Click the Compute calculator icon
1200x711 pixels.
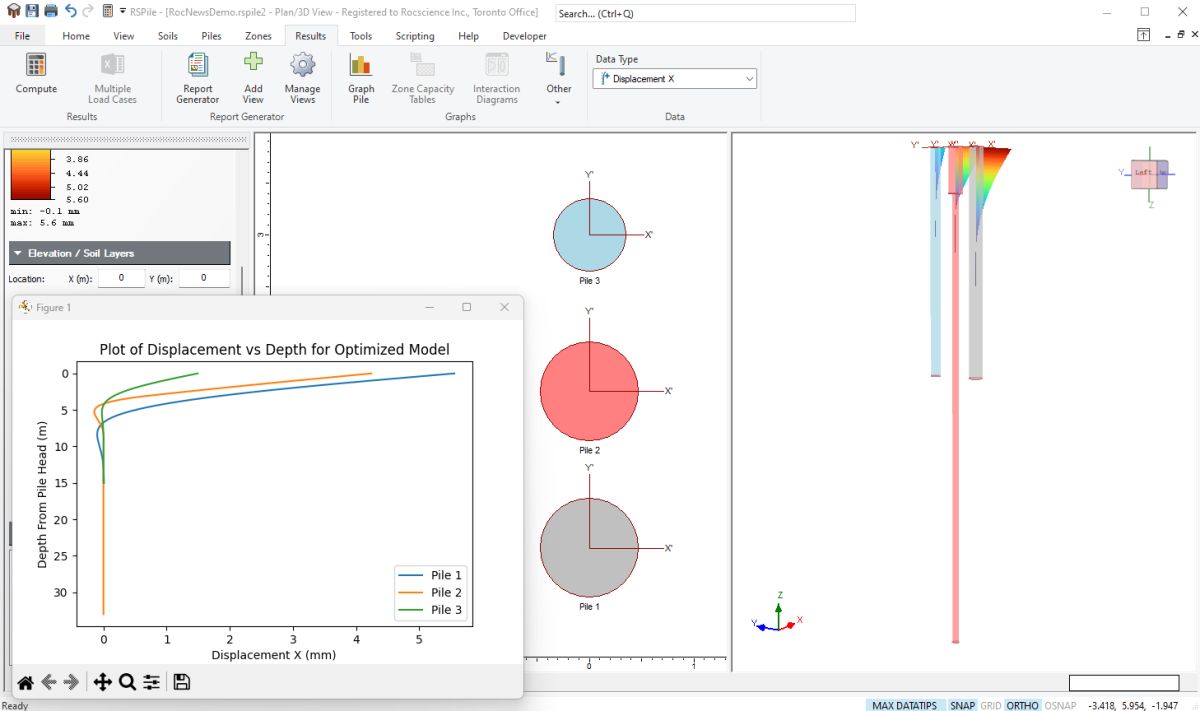click(36, 65)
